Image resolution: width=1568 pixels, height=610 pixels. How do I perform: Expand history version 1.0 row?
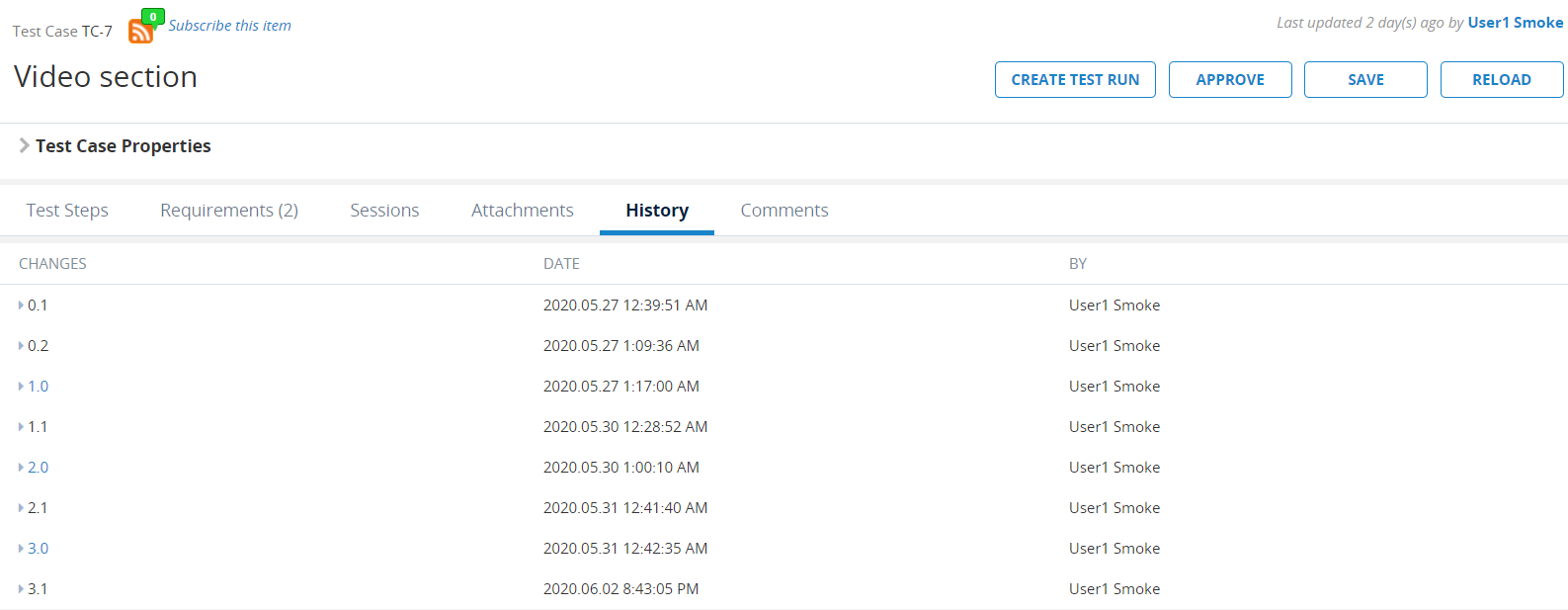point(22,387)
